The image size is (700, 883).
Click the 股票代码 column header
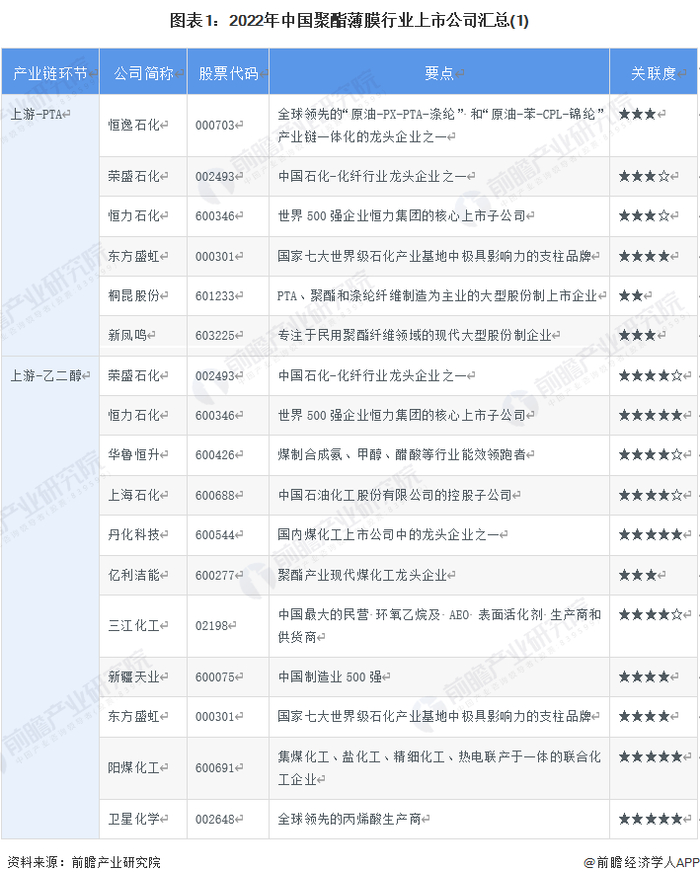coord(228,73)
